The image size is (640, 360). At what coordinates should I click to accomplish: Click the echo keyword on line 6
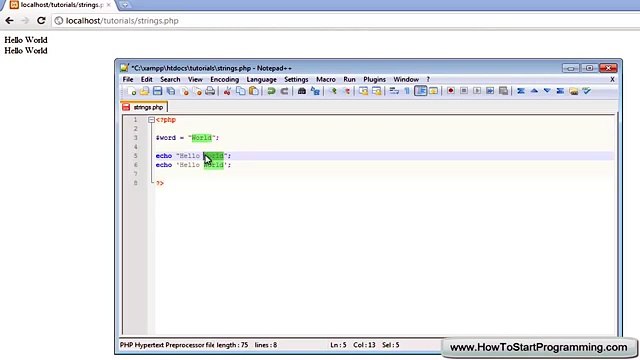pos(164,165)
